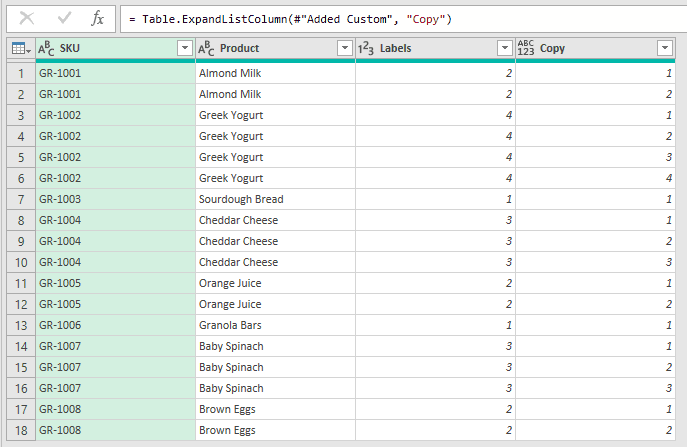The image size is (687, 447).
Task: Select row number 13
Action: coord(21,326)
